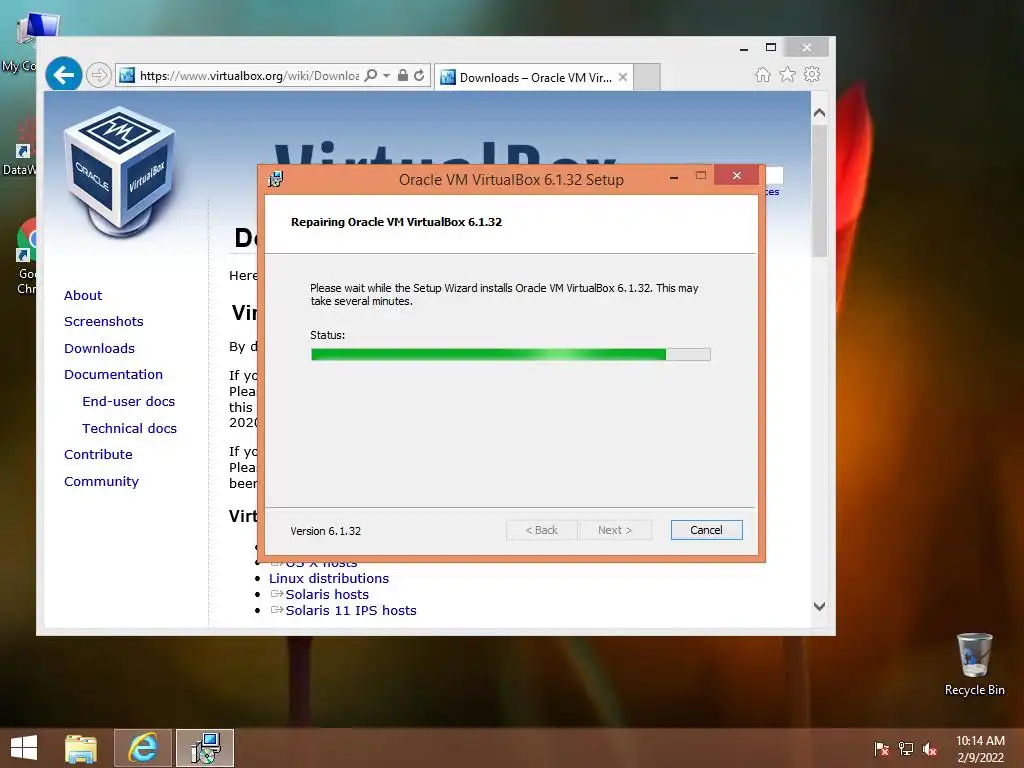Click the page scrollbar up arrow

coord(820,112)
